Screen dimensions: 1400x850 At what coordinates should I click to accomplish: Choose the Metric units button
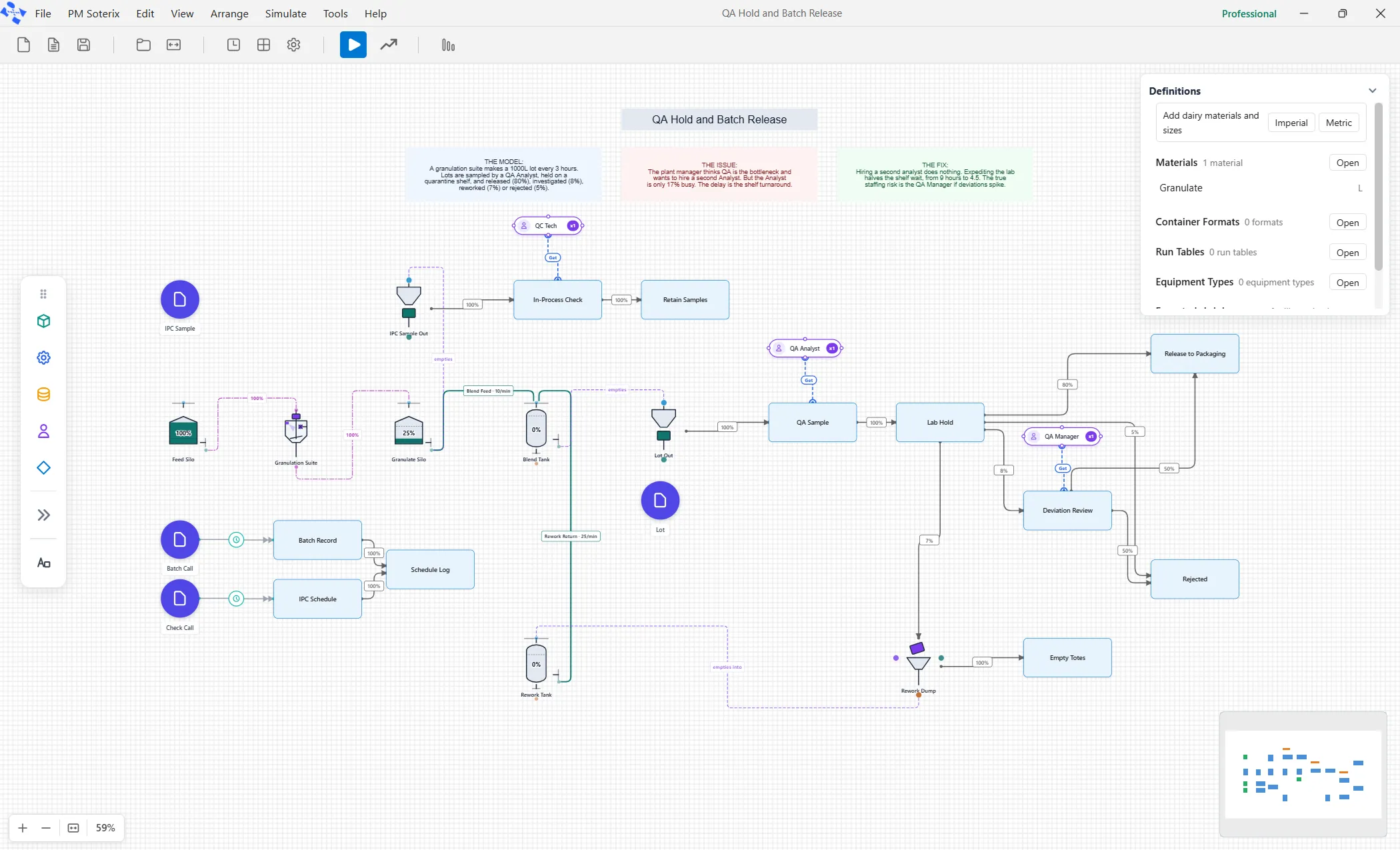point(1339,123)
